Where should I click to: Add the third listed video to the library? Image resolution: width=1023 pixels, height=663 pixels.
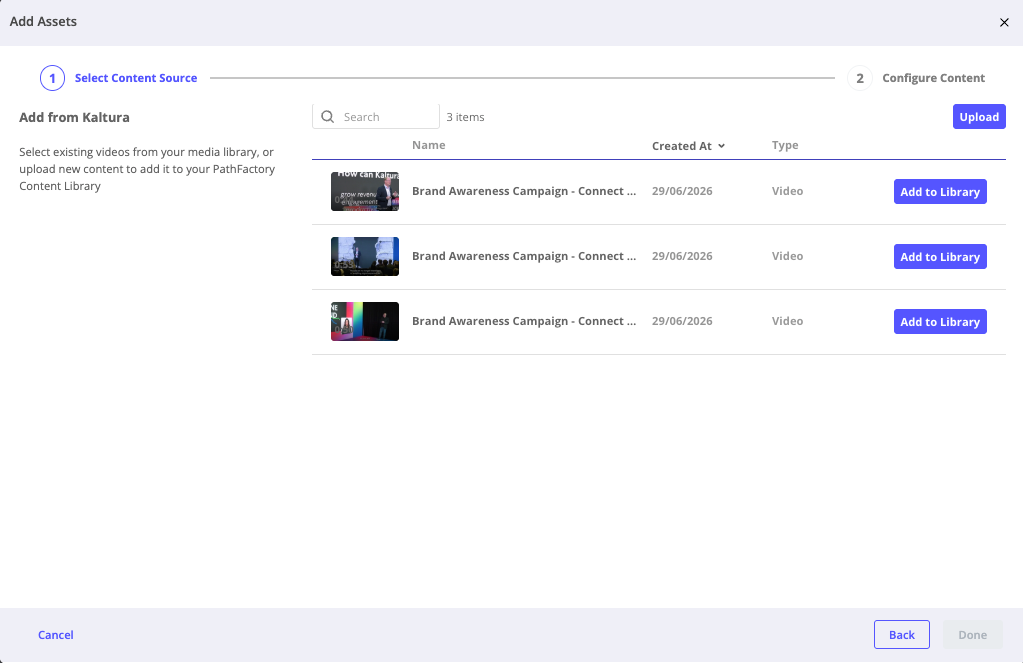click(x=940, y=322)
